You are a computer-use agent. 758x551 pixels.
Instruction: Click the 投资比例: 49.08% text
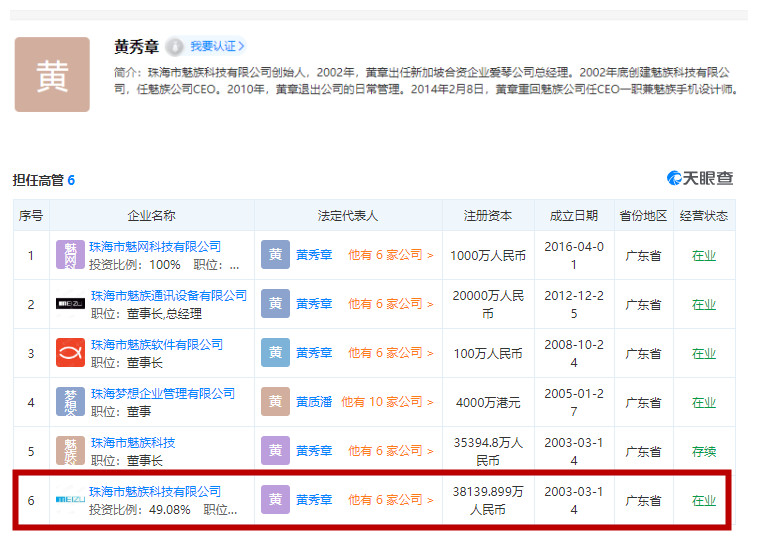(139, 510)
